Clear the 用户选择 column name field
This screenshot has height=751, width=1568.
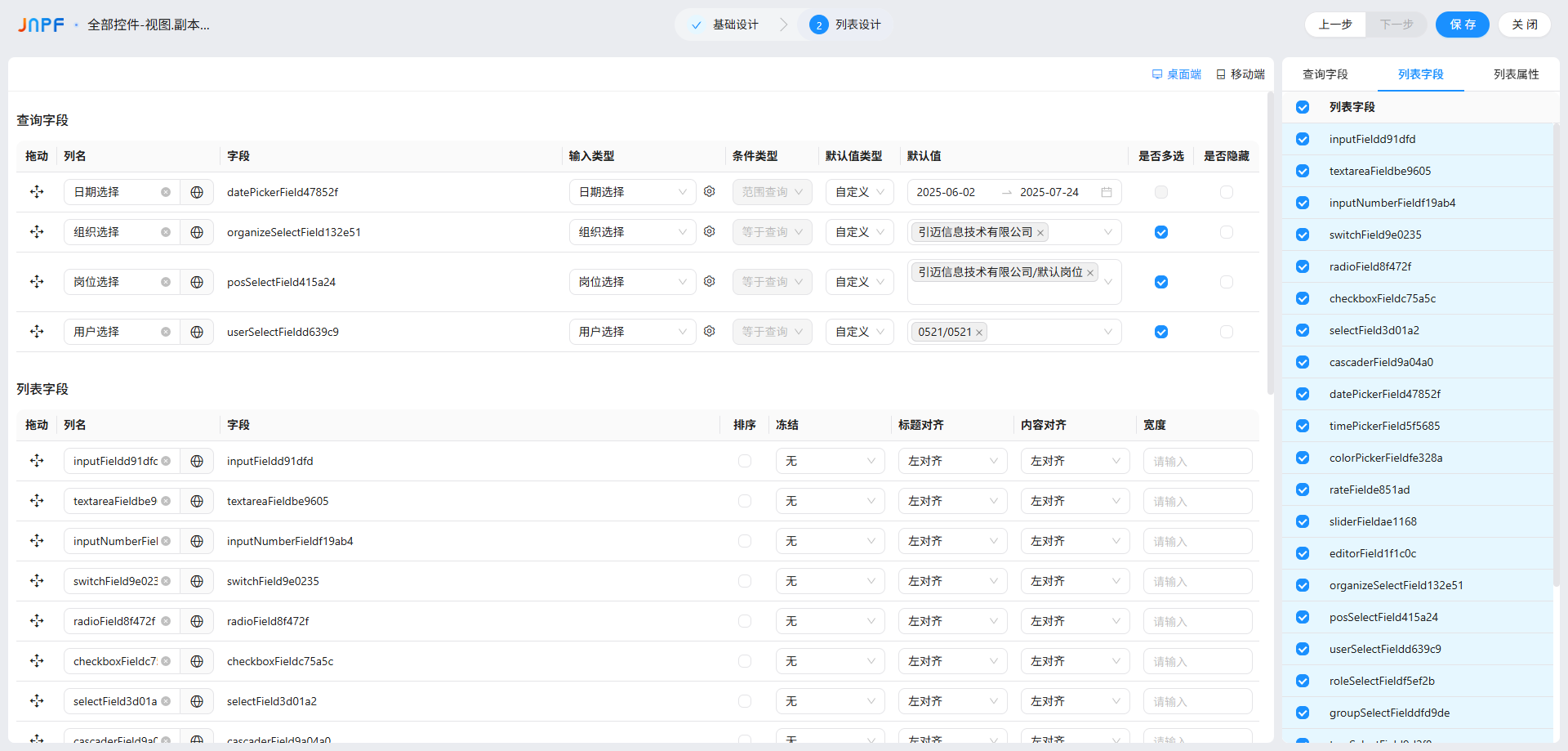pos(166,332)
